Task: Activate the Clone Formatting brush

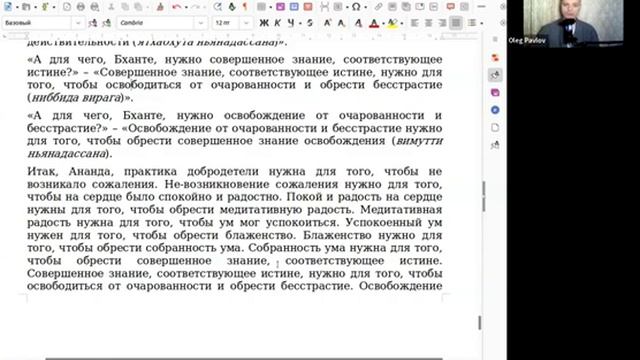Action: pyautogui.click(x=160, y=7)
